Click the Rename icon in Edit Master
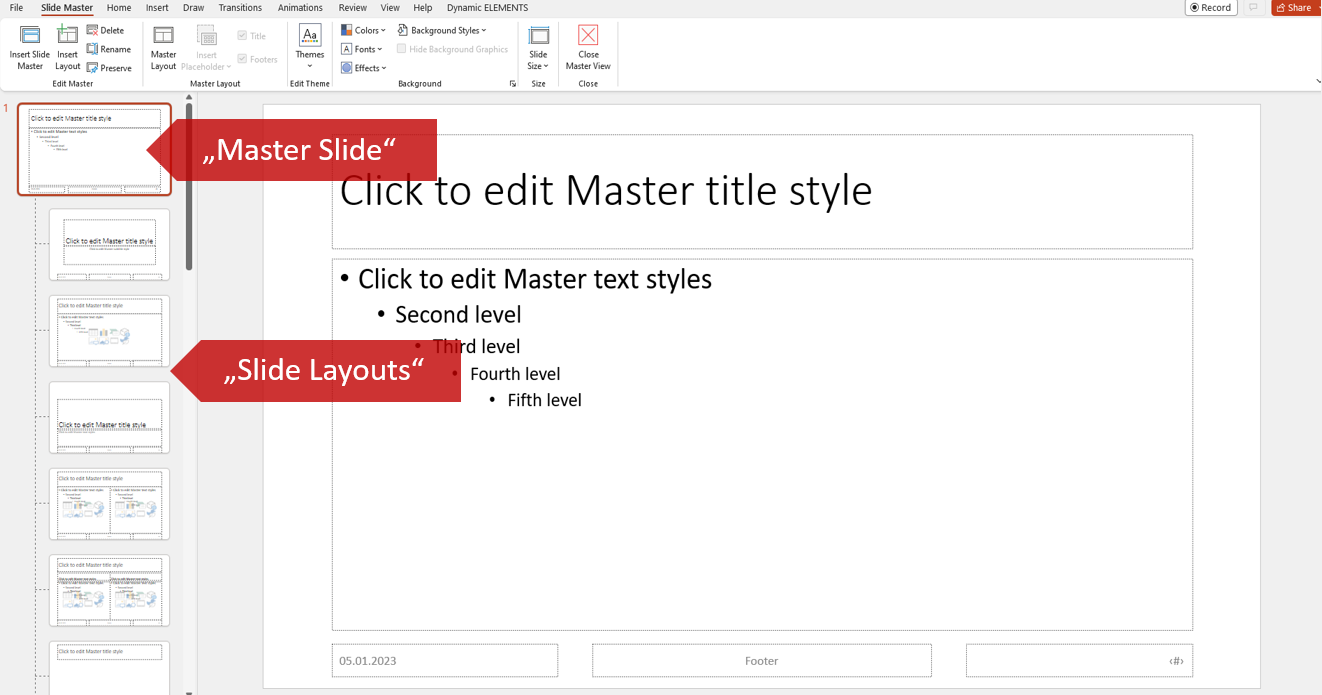 [x=92, y=49]
